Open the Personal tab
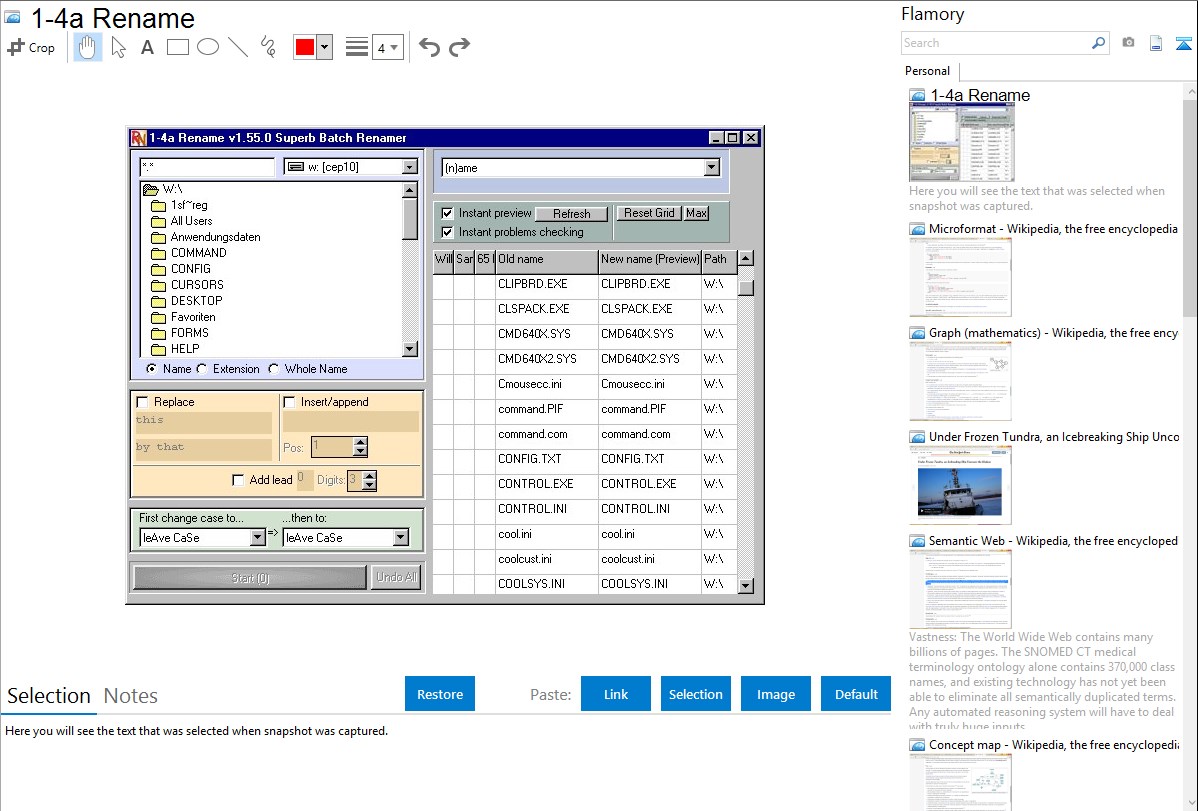1198x811 pixels. 927,71
